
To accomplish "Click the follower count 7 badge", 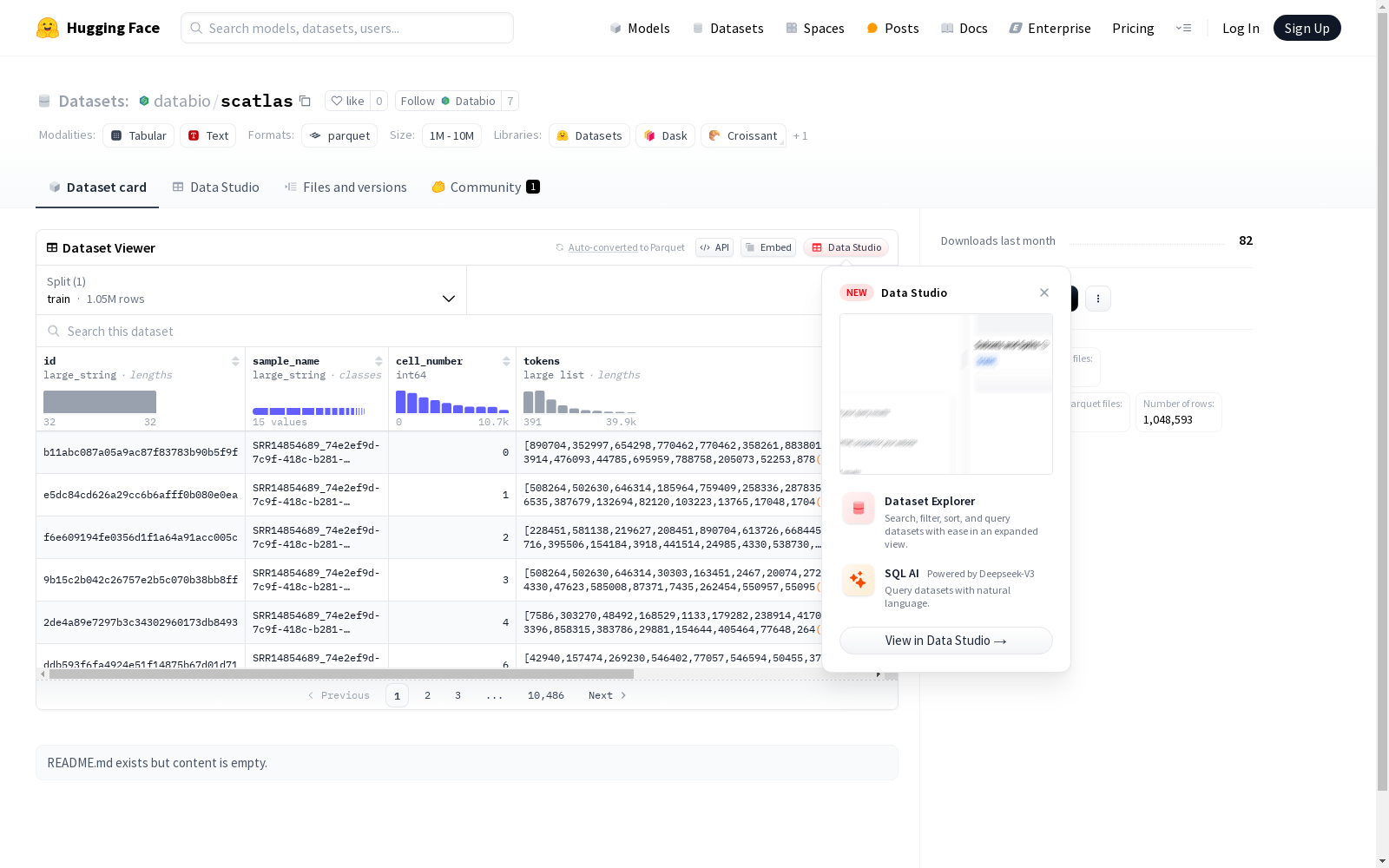I will click(510, 101).
